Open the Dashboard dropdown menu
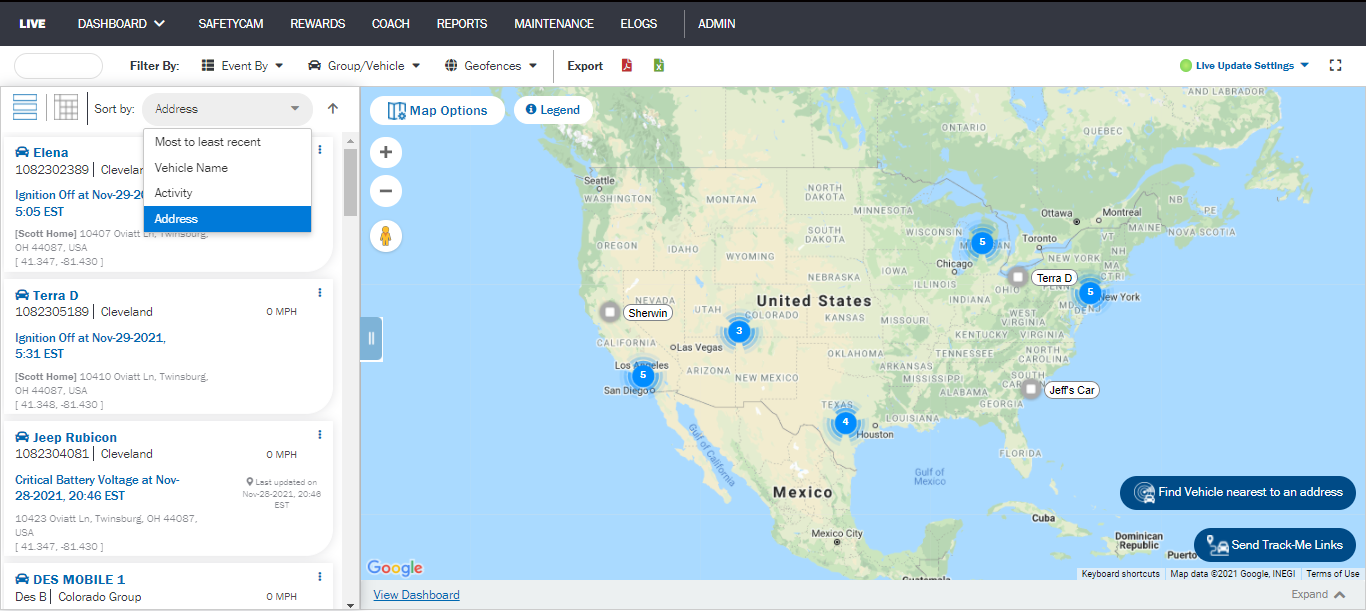This screenshot has width=1366, height=611. click(121, 23)
